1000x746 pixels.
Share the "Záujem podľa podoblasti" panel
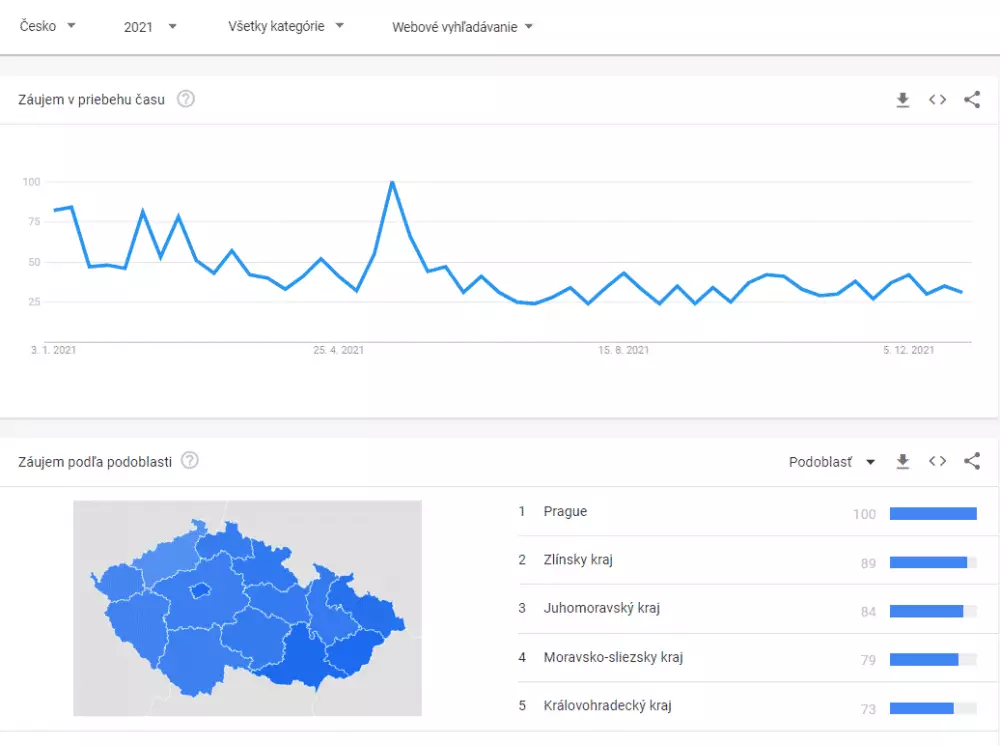click(971, 461)
